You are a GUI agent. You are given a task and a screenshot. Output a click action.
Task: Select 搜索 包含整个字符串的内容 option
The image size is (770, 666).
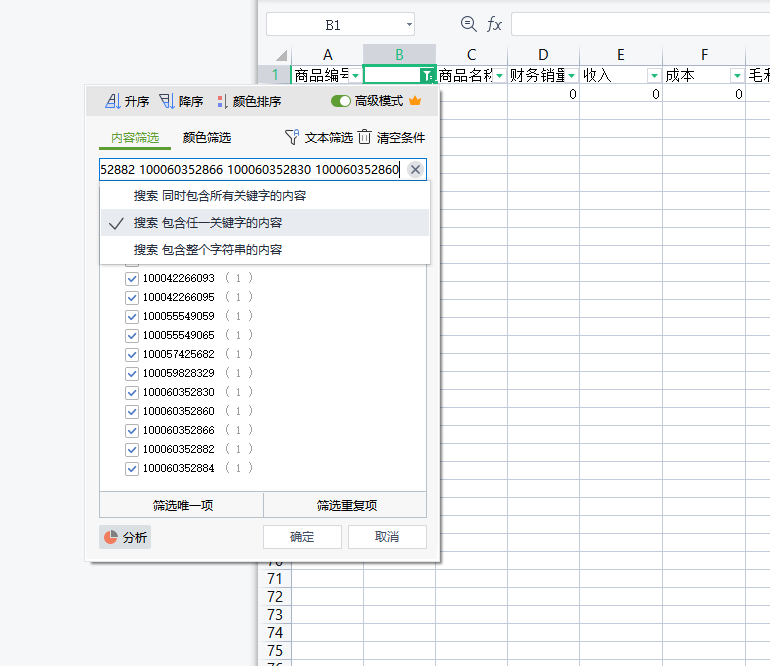[208, 250]
